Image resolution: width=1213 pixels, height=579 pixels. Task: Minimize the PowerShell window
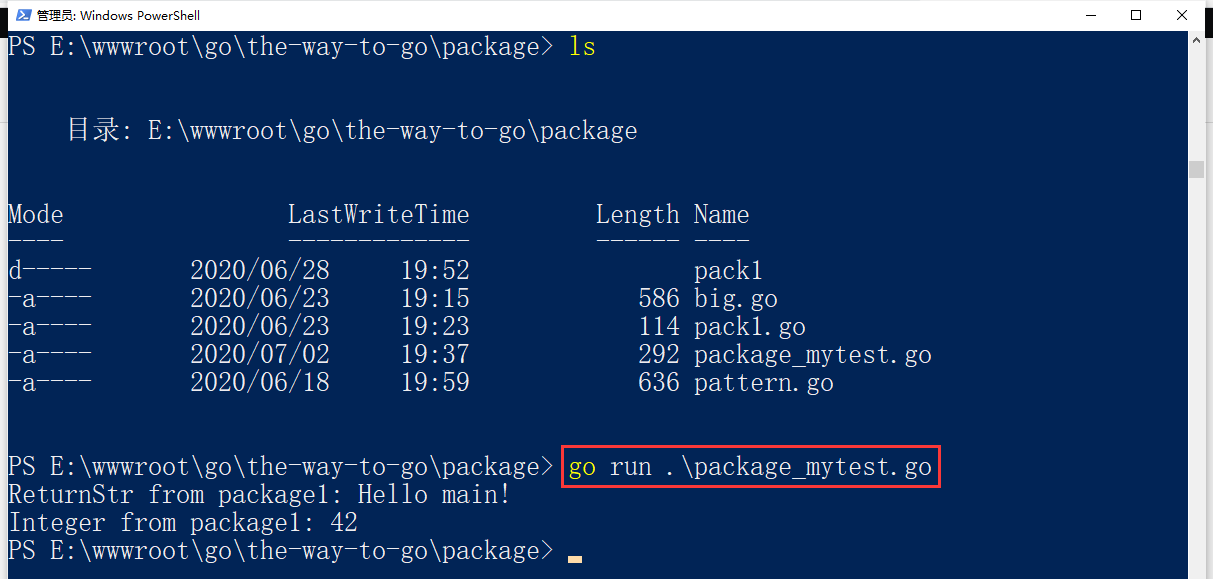pyautogui.click(x=1090, y=15)
